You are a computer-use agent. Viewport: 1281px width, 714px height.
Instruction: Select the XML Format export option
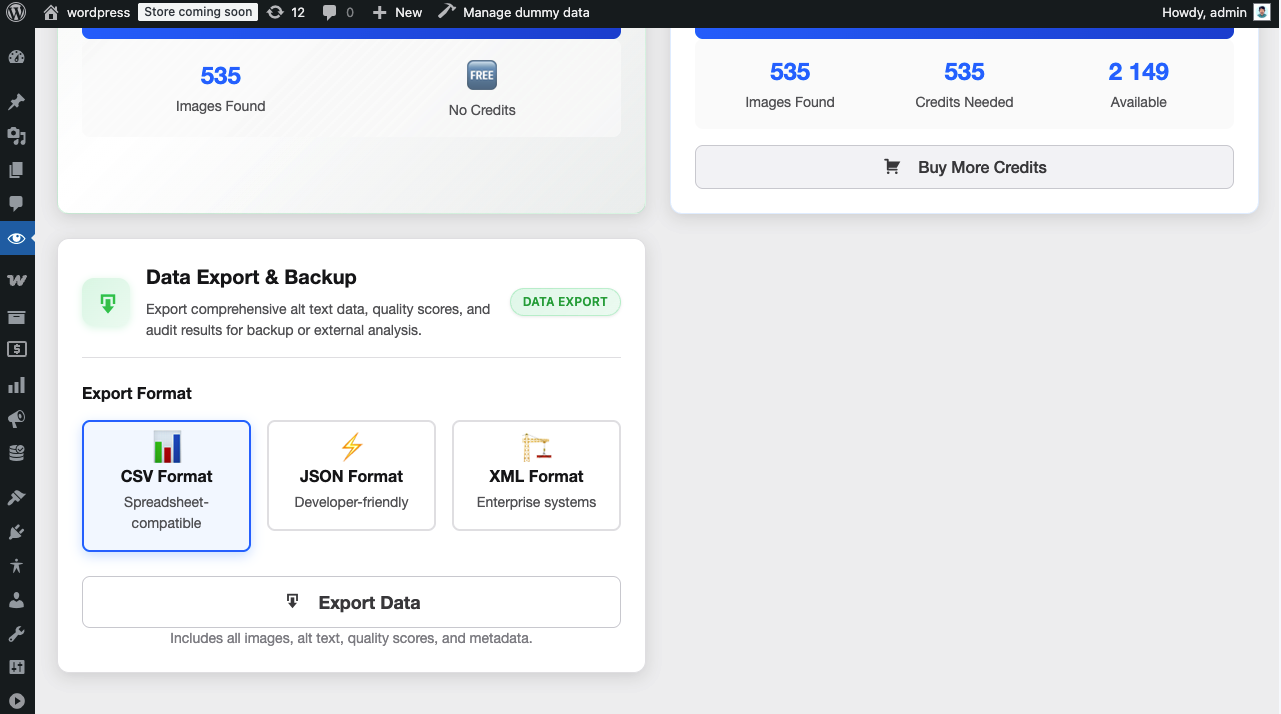[536, 475]
